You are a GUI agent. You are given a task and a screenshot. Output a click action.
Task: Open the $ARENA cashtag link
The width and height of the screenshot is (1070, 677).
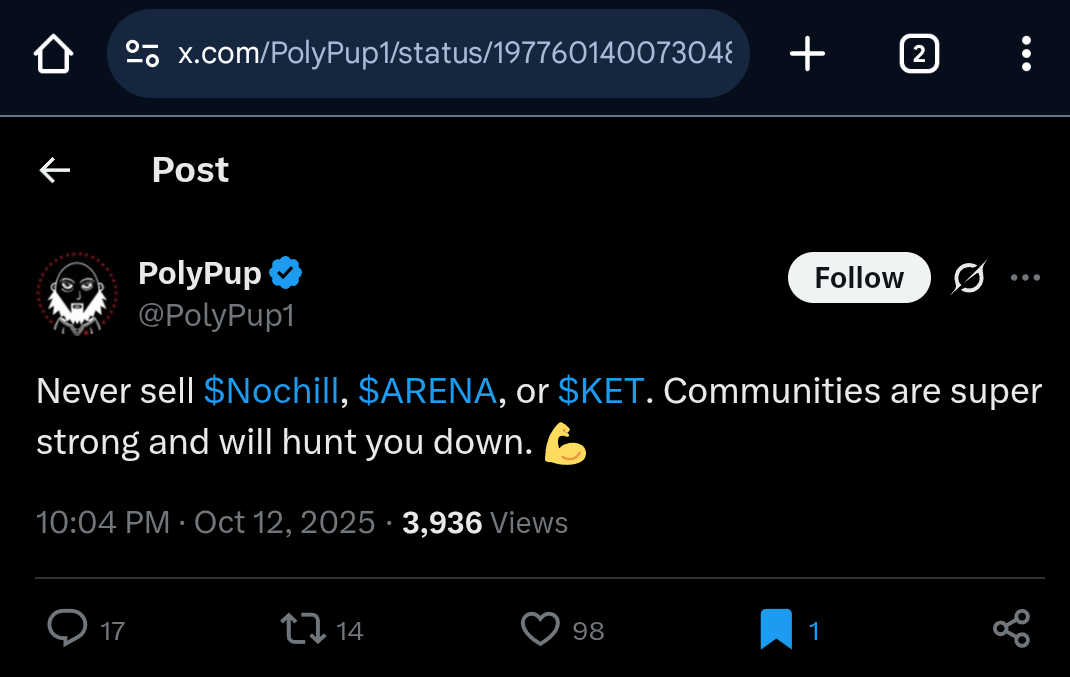(427, 391)
